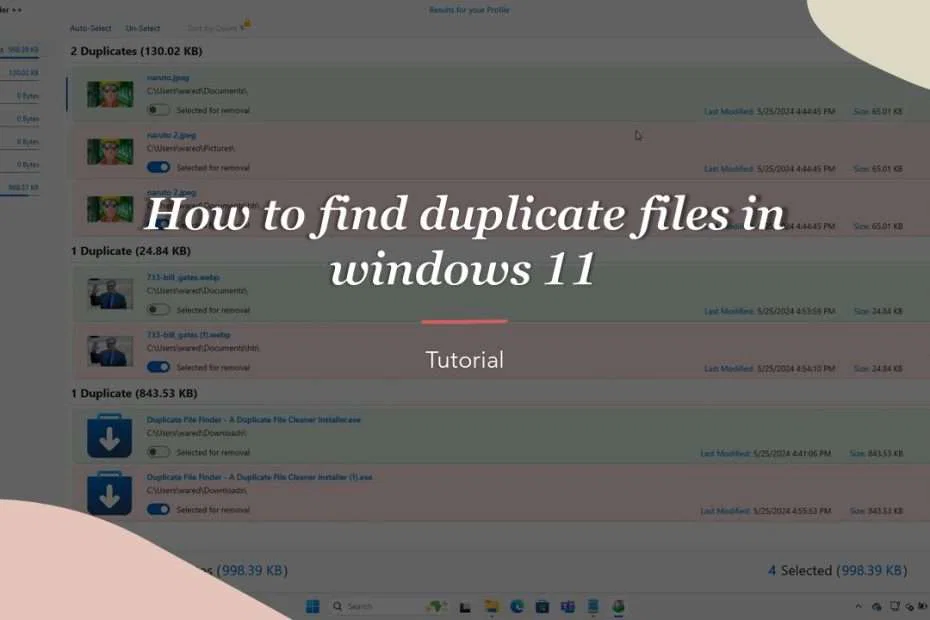The image size is (930, 620).
Task: Toggle Selected for removal on 733-bill_gates.webp
Action: click(x=158, y=310)
